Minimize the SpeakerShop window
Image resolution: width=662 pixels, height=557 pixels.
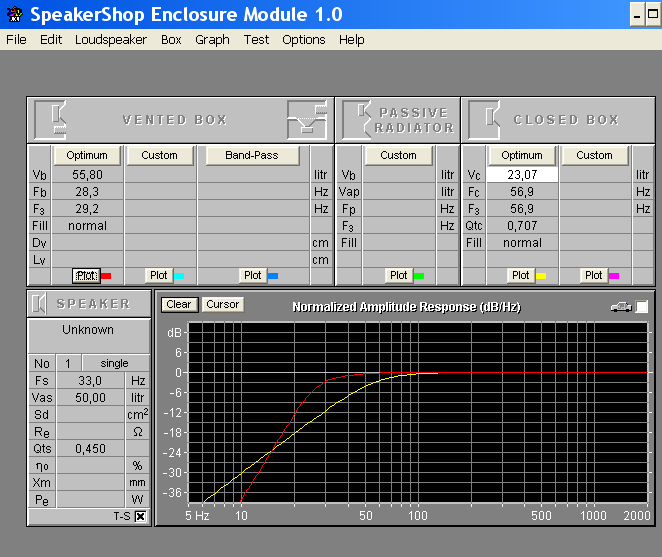pos(637,15)
